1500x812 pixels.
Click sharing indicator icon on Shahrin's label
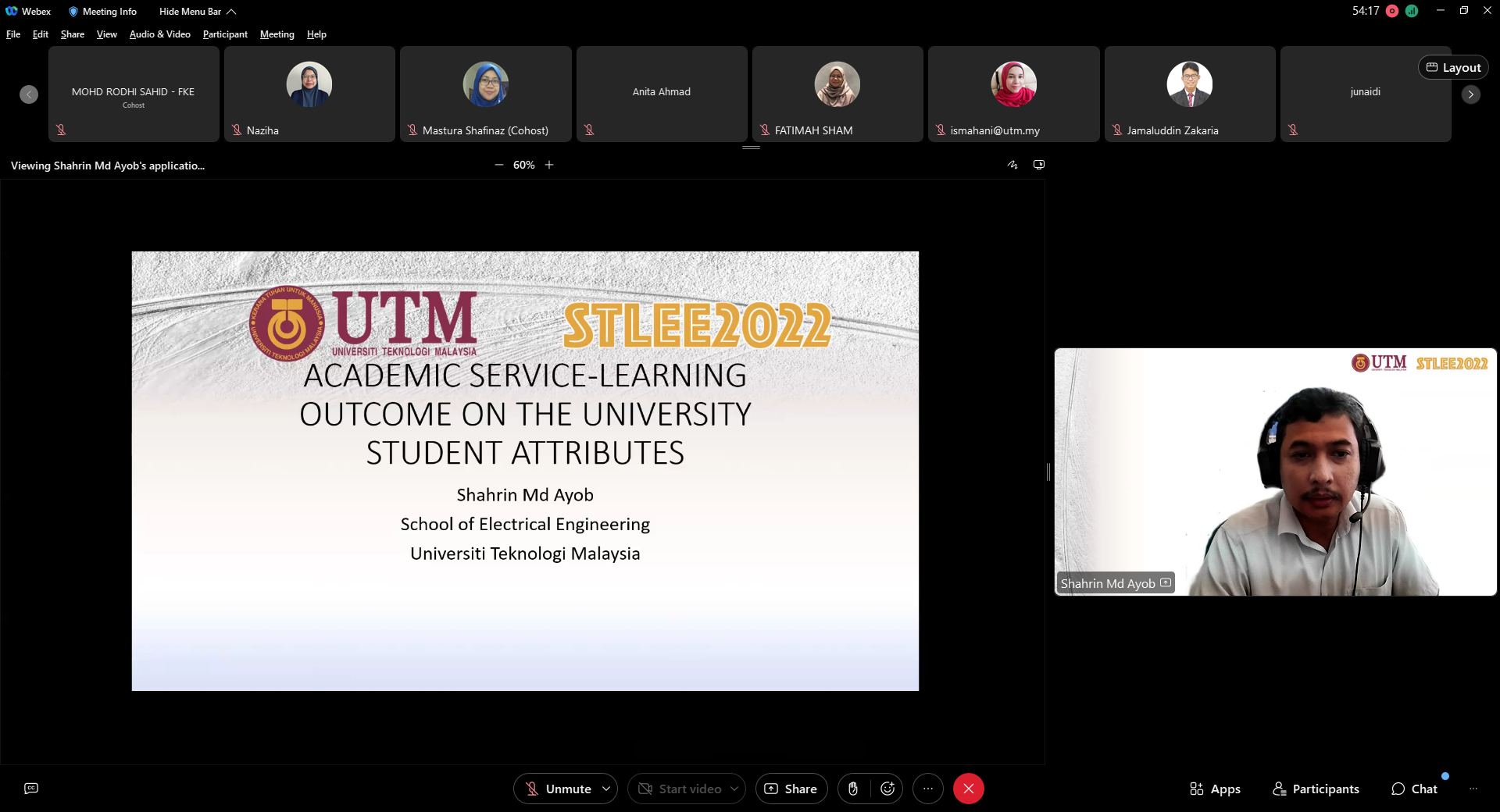point(1166,582)
